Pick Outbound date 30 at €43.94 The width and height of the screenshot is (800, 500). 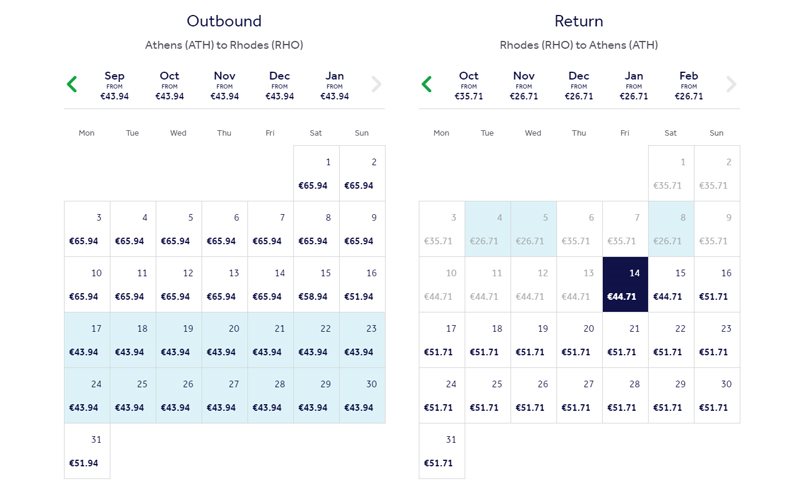coord(362,396)
